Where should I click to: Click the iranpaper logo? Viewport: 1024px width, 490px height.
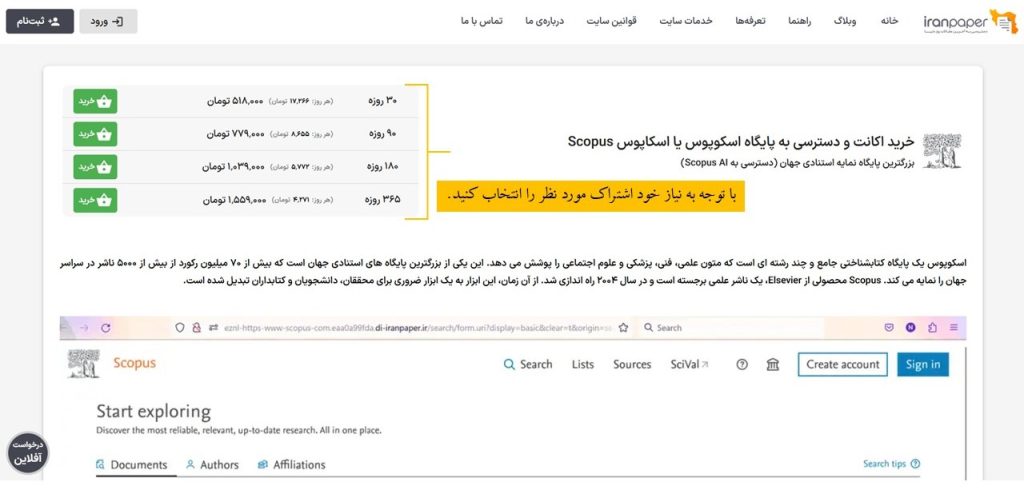[971, 22]
